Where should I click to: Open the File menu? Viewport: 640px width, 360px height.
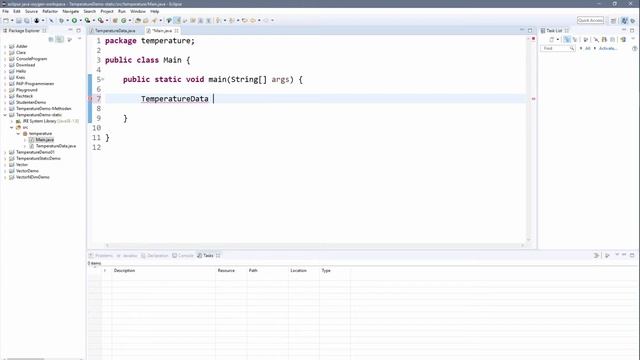[5, 11]
